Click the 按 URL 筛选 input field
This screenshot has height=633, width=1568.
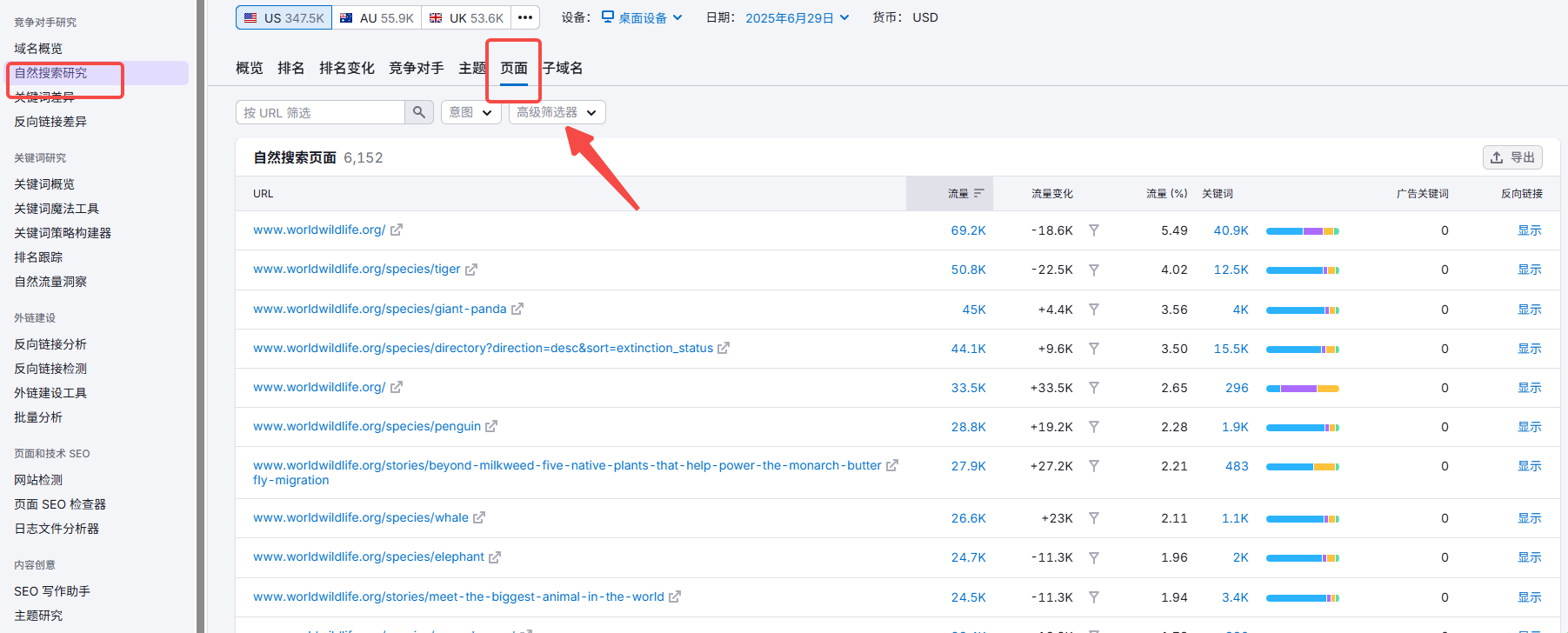point(320,112)
